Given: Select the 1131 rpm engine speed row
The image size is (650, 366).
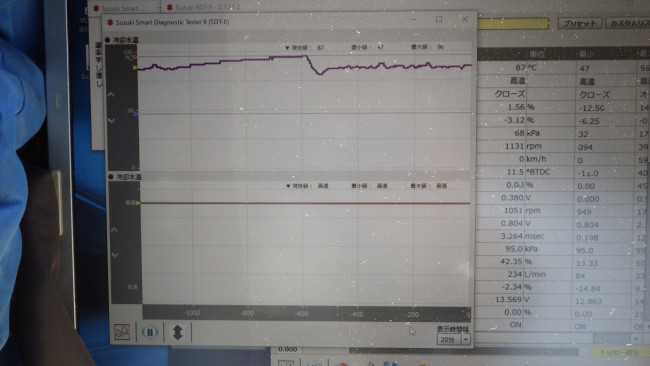Looking at the screenshot, I should point(563,146).
